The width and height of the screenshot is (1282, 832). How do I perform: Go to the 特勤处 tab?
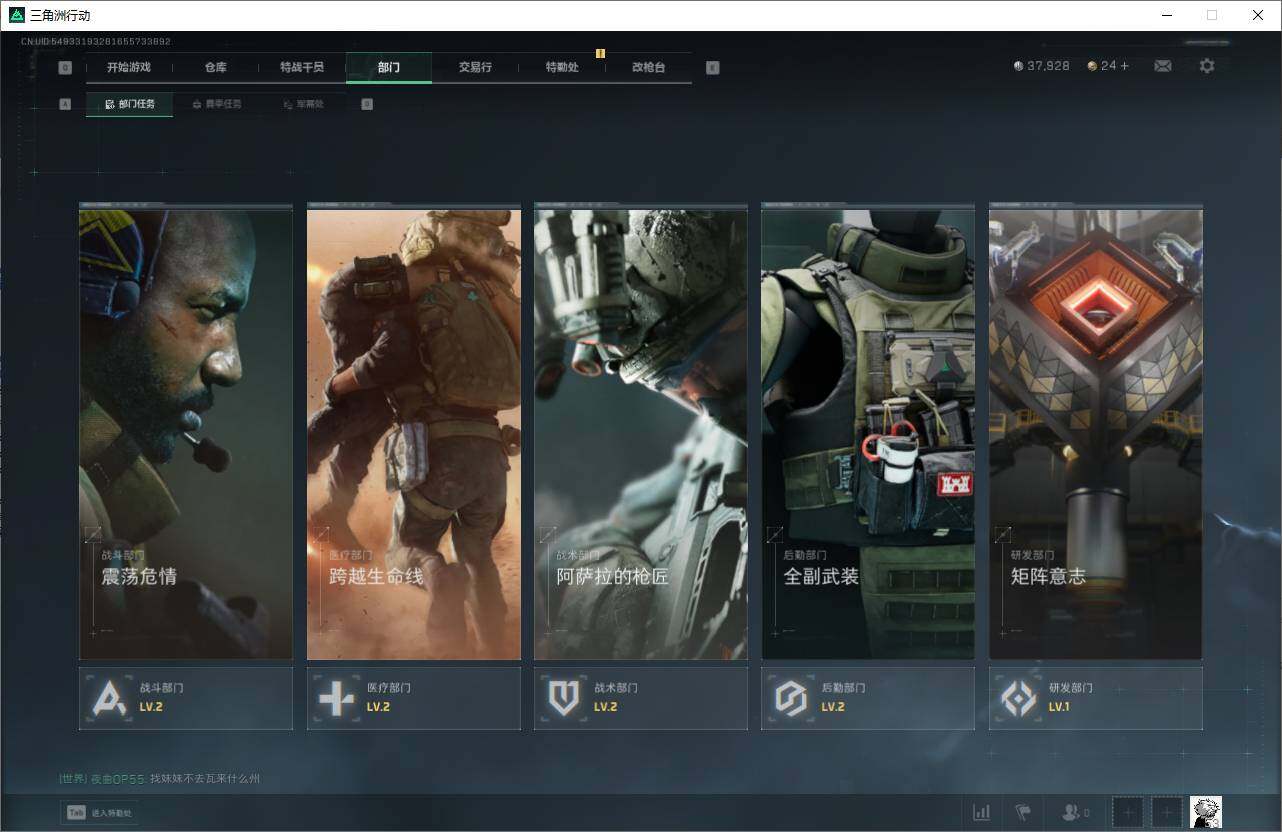[x=561, y=67]
